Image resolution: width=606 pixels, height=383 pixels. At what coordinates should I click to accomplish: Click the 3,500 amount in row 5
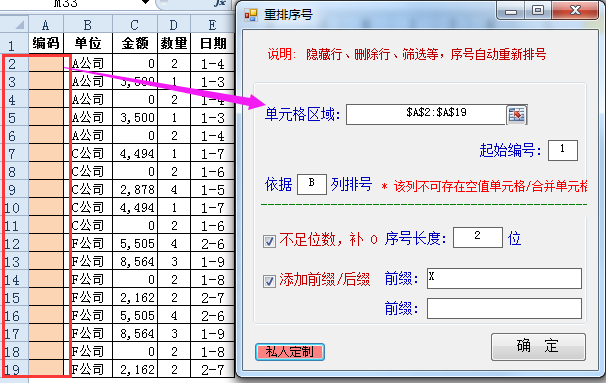tap(135, 117)
